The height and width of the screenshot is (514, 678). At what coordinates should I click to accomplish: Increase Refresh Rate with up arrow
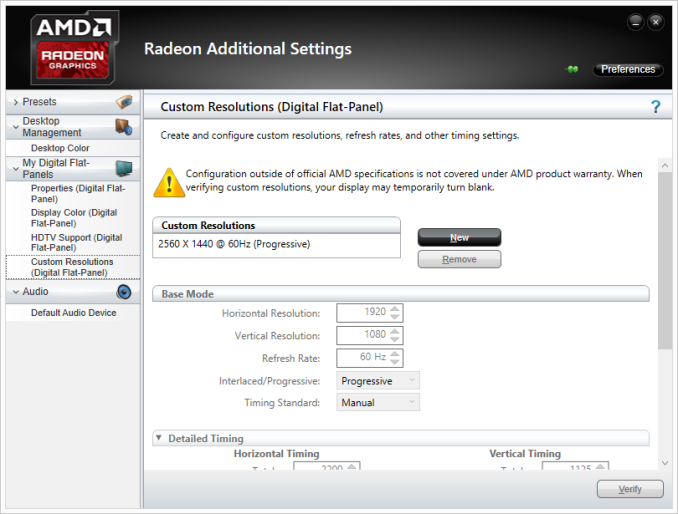tap(394, 354)
